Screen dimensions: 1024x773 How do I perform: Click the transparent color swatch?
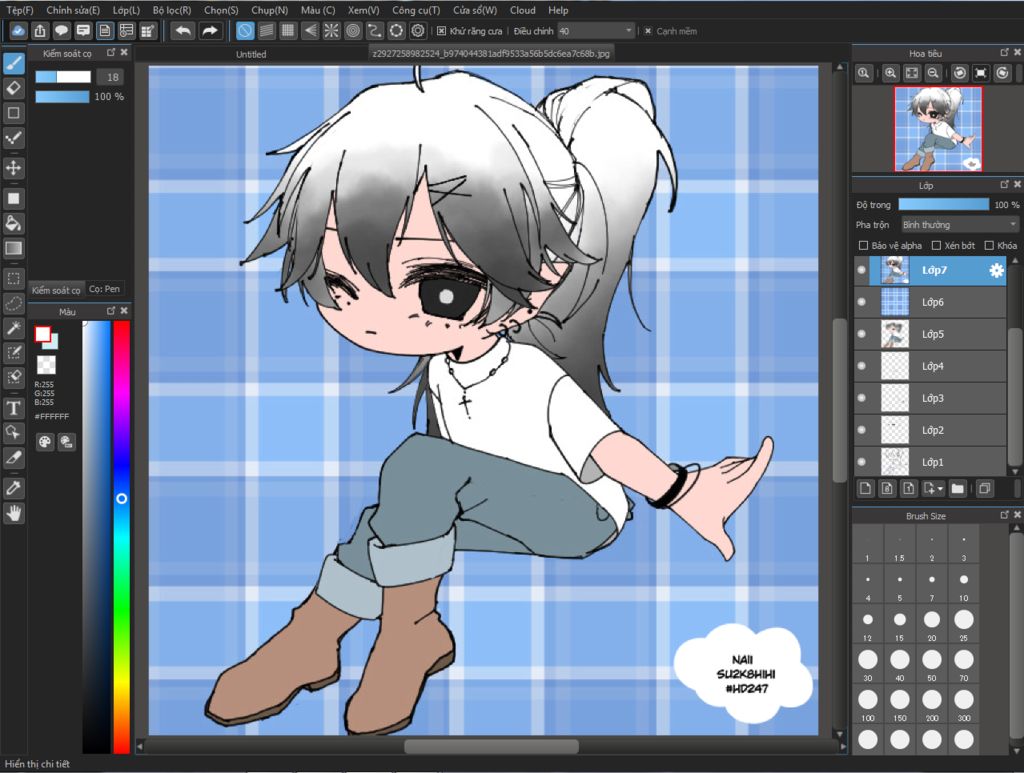point(46,364)
